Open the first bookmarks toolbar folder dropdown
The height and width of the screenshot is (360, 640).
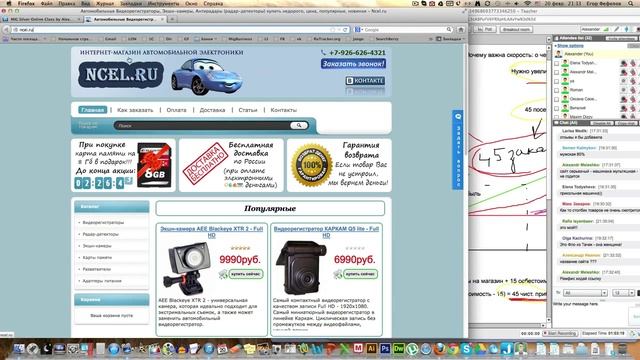24,39
